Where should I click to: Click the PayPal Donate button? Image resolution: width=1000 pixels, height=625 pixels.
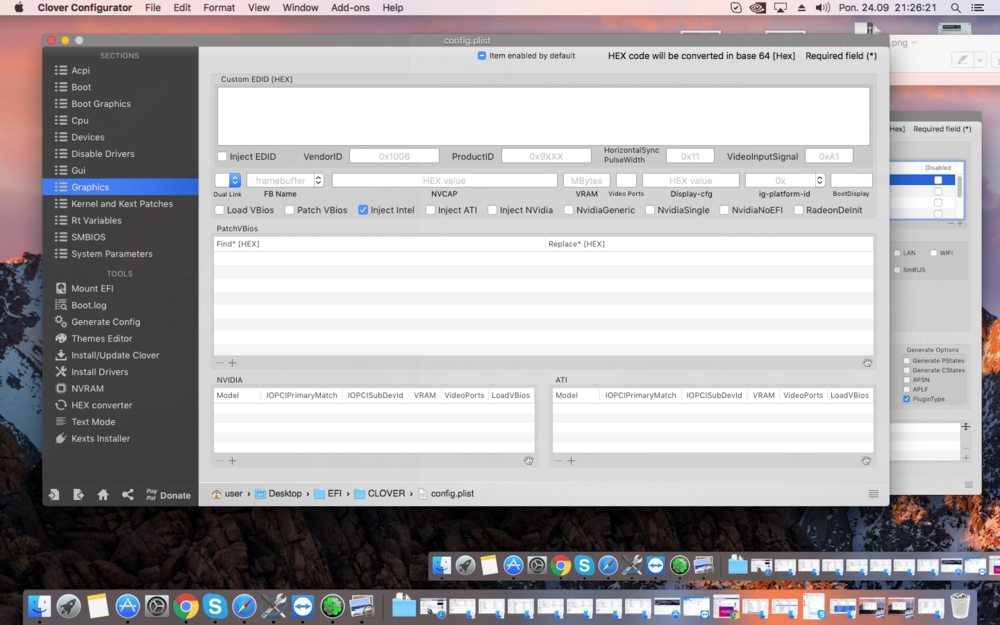pyautogui.click(x=168, y=495)
